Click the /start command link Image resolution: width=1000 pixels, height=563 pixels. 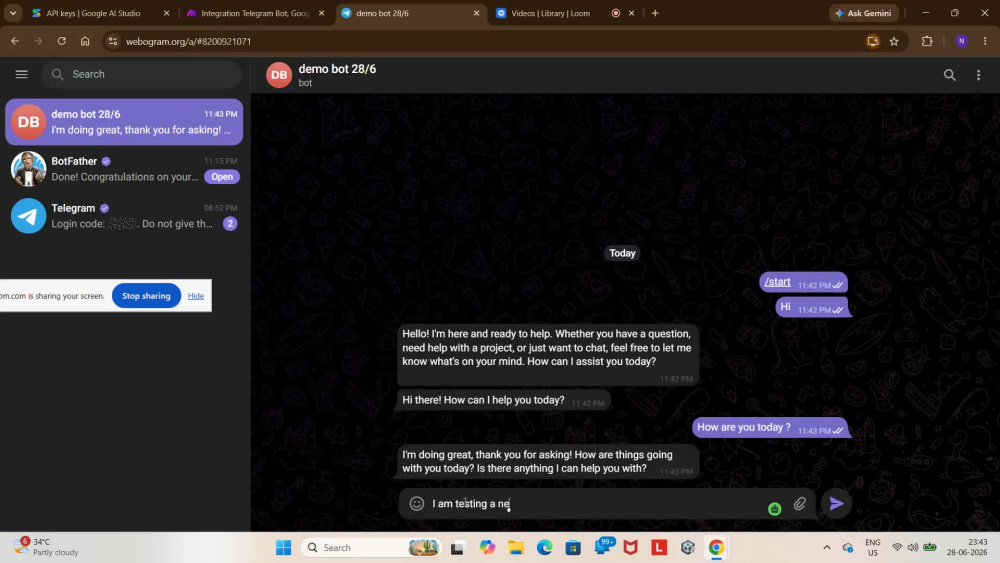point(777,282)
